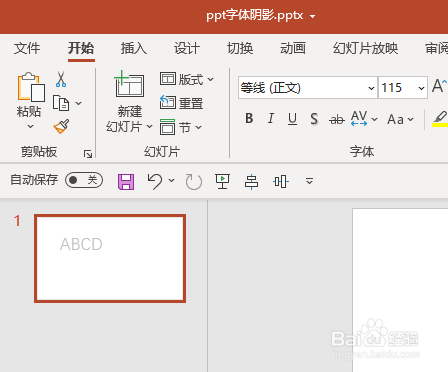This screenshot has width=448, height=372.
Task: Switch to the 设计 tab
Action: point(187,49)
